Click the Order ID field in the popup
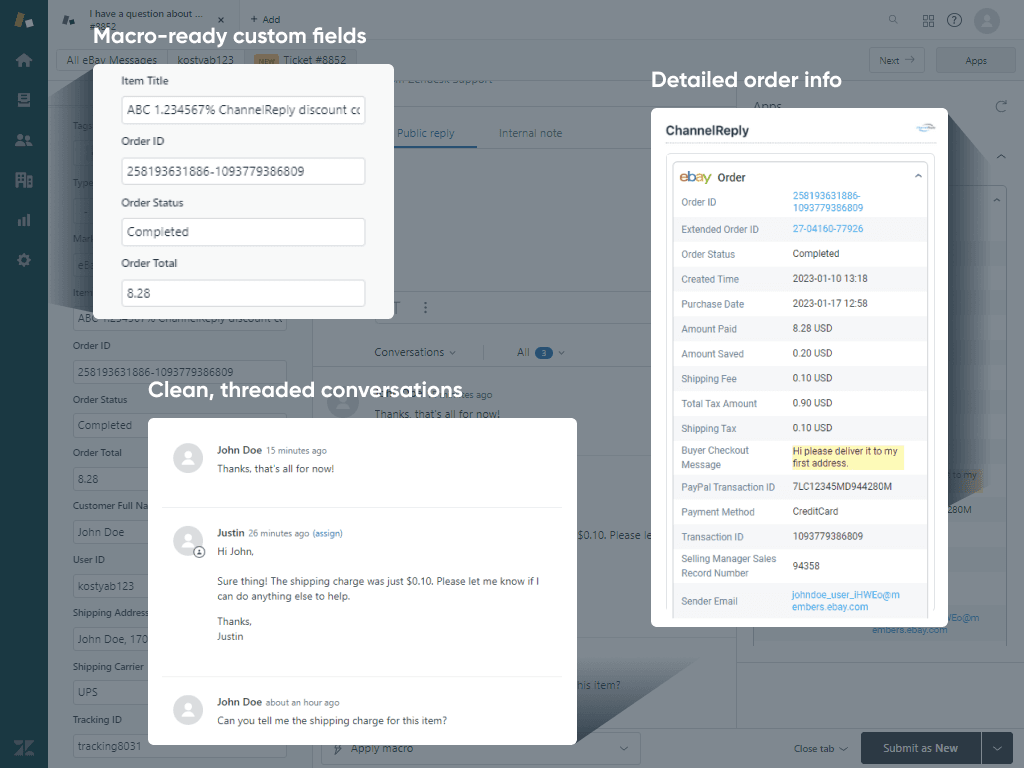Image resolution: width=1024 pixels, height=768 pixels. [x=243, y=171]
